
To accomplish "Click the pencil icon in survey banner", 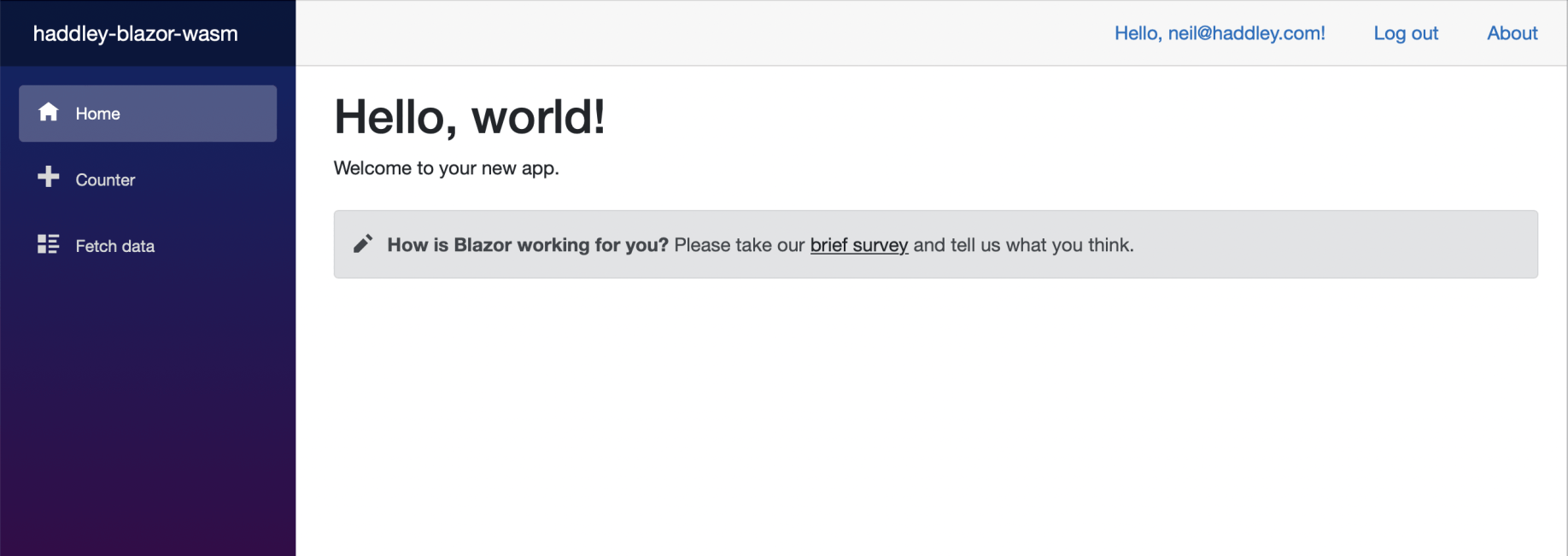I will coord(363,244).
